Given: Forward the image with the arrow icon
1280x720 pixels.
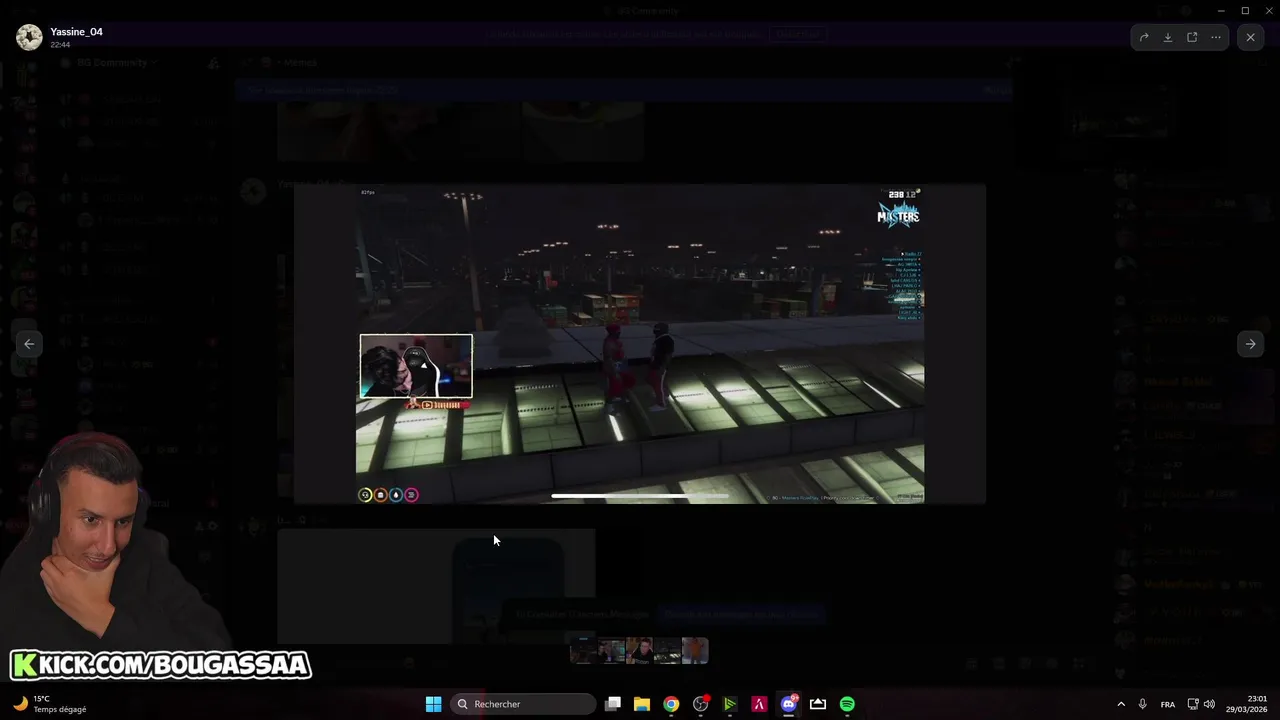Looking at the screenshot, I should [1144, 37].
